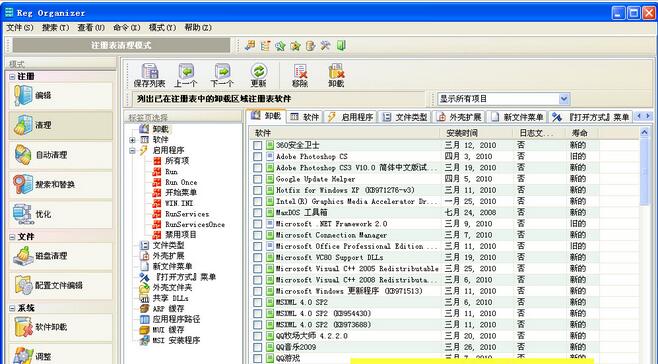Select 清理 cleanup mode in sidebar
The width and height of the screenshot is (658, 364).
(60, 125)
